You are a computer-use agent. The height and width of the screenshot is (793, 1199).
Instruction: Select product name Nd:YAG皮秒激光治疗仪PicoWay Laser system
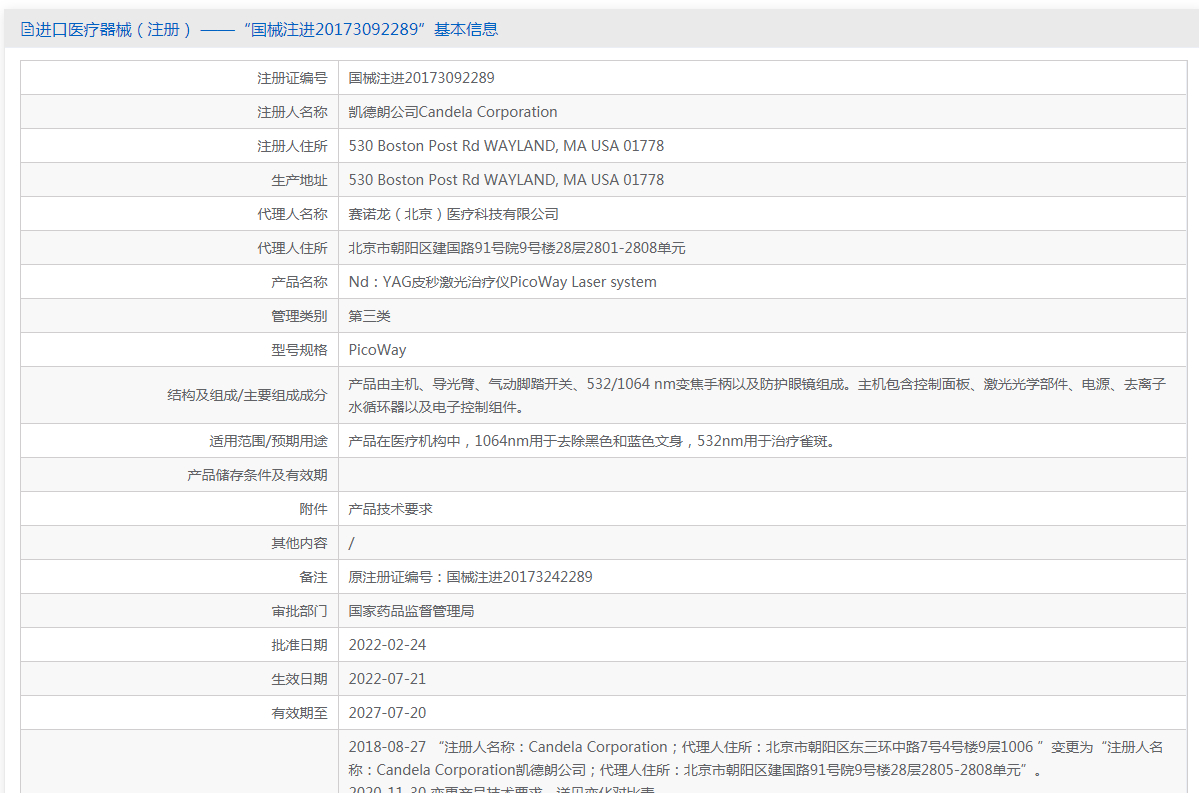point(502,281)
